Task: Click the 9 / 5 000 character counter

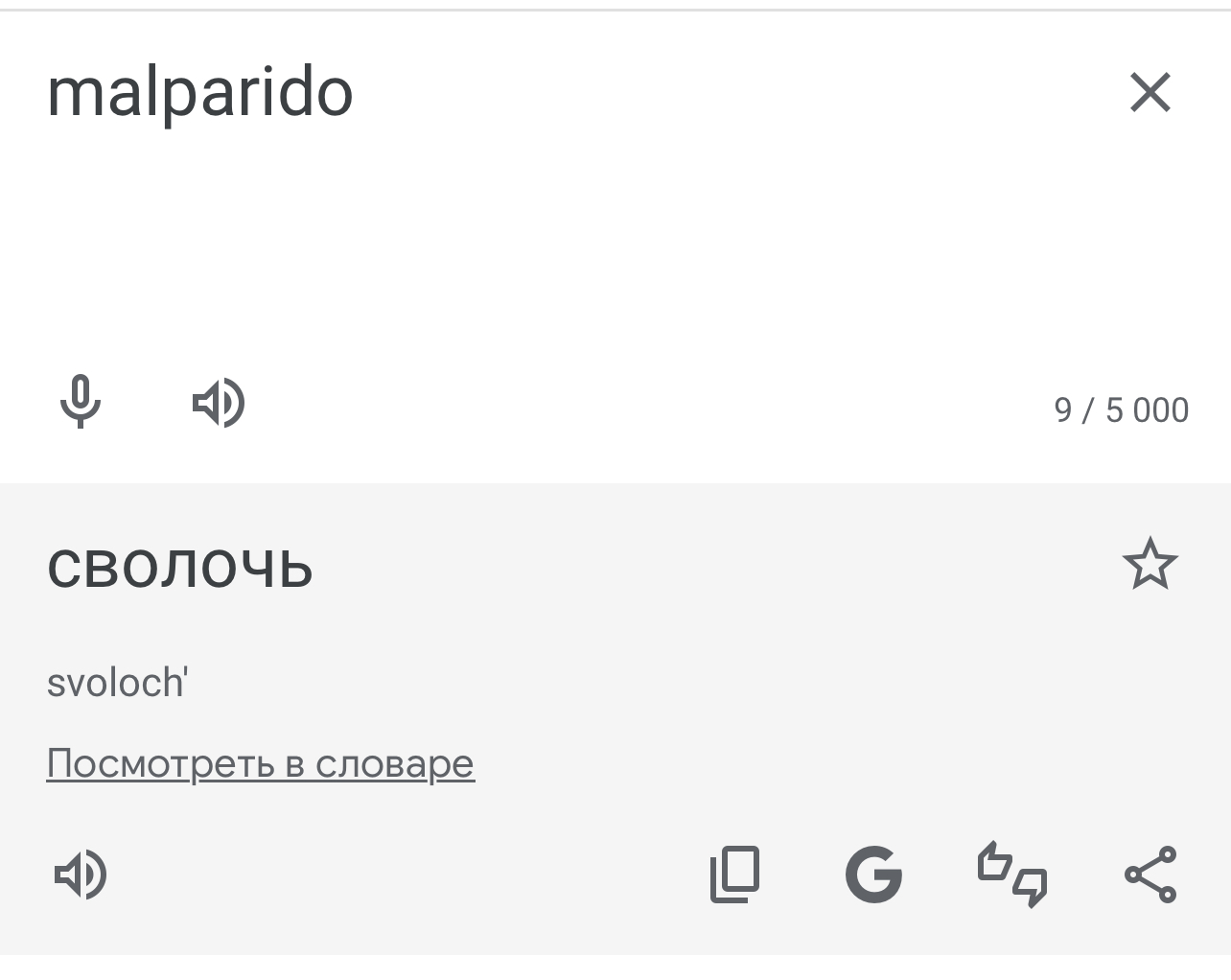Action: (x=1121, y=410)
